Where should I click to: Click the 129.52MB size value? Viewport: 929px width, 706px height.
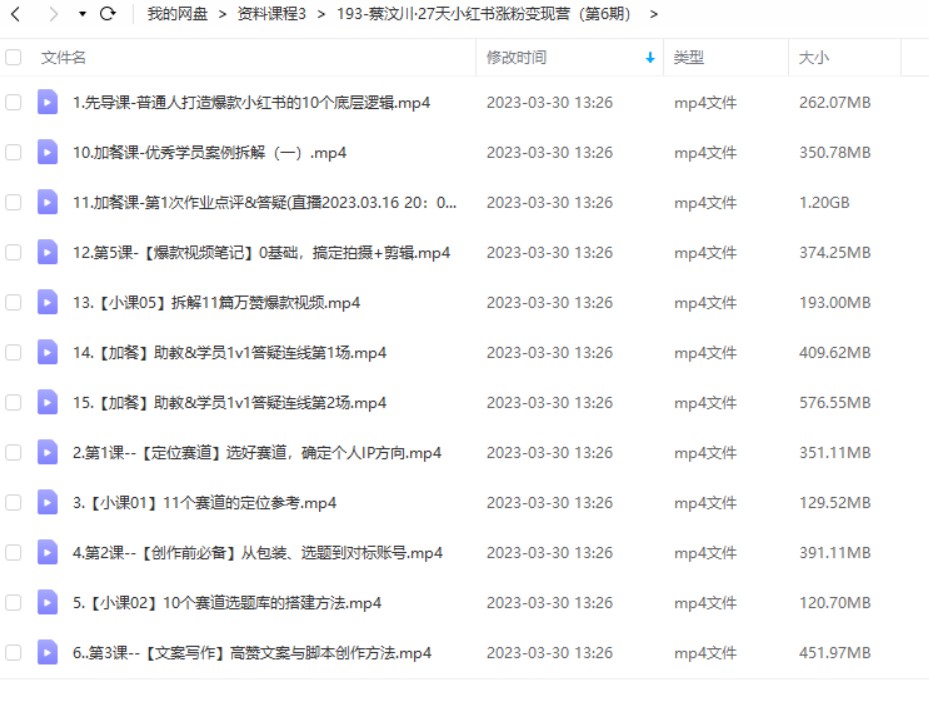tap(835, 503)
